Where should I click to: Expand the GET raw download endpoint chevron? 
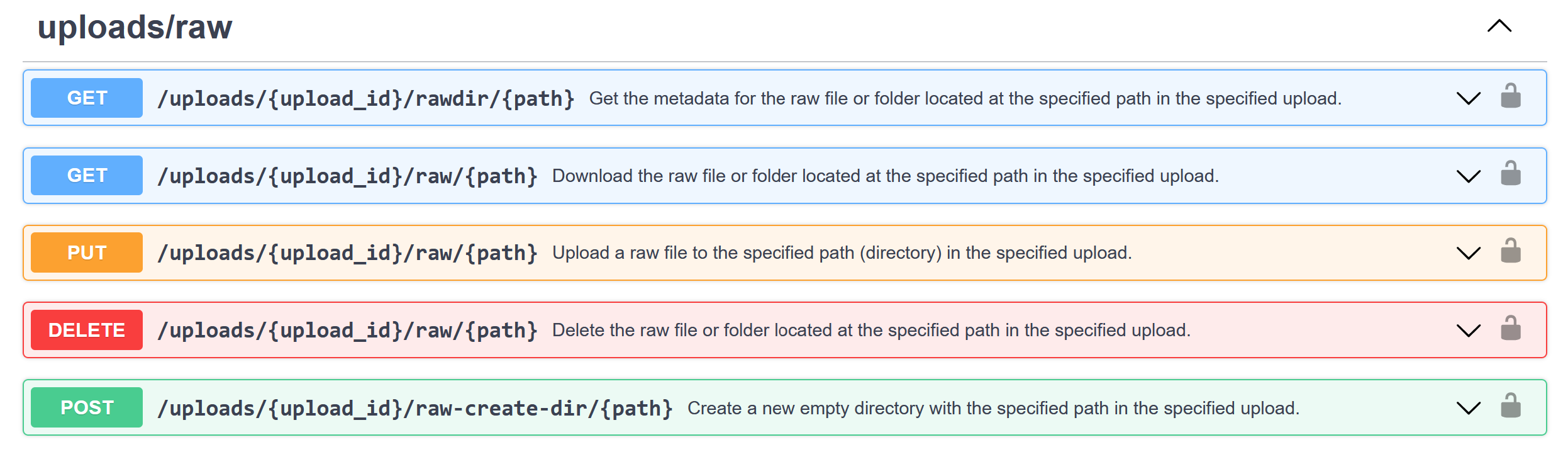click(x=1469, y=176)
